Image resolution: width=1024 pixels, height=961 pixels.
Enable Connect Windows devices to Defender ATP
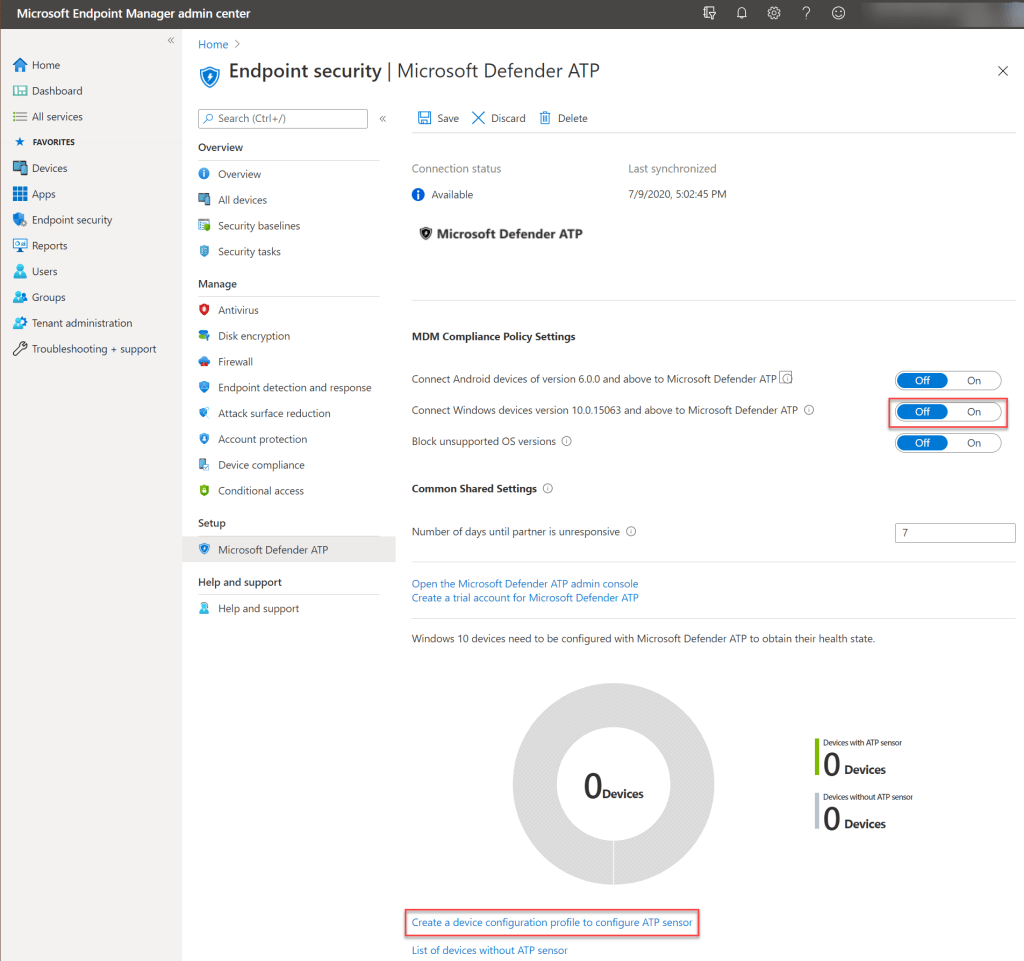coord(973,412)
